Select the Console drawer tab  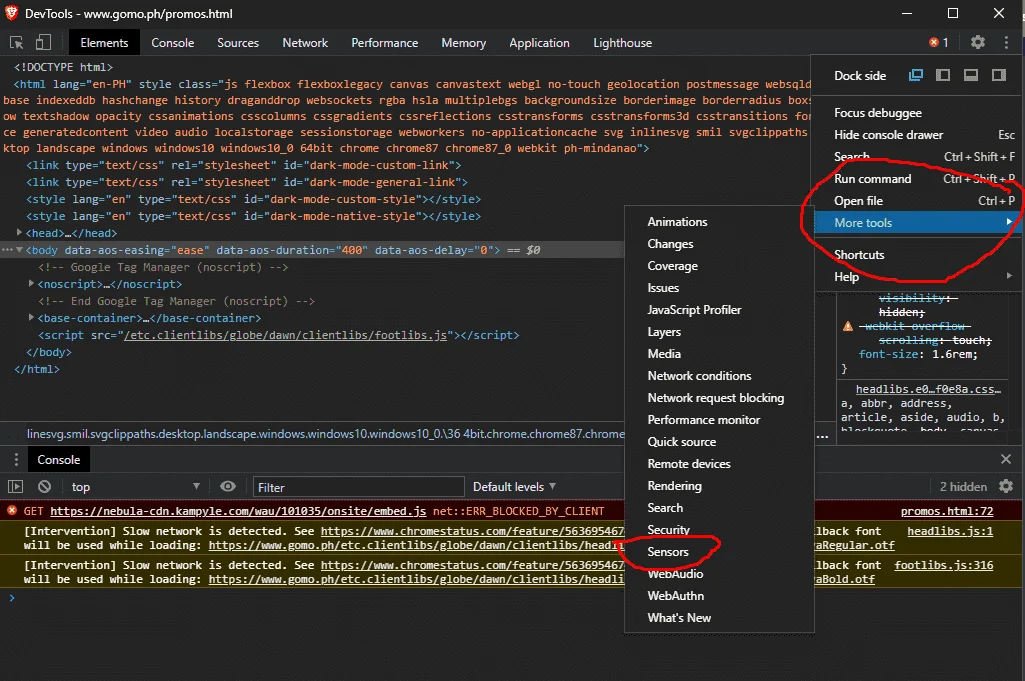coord(58,460)
